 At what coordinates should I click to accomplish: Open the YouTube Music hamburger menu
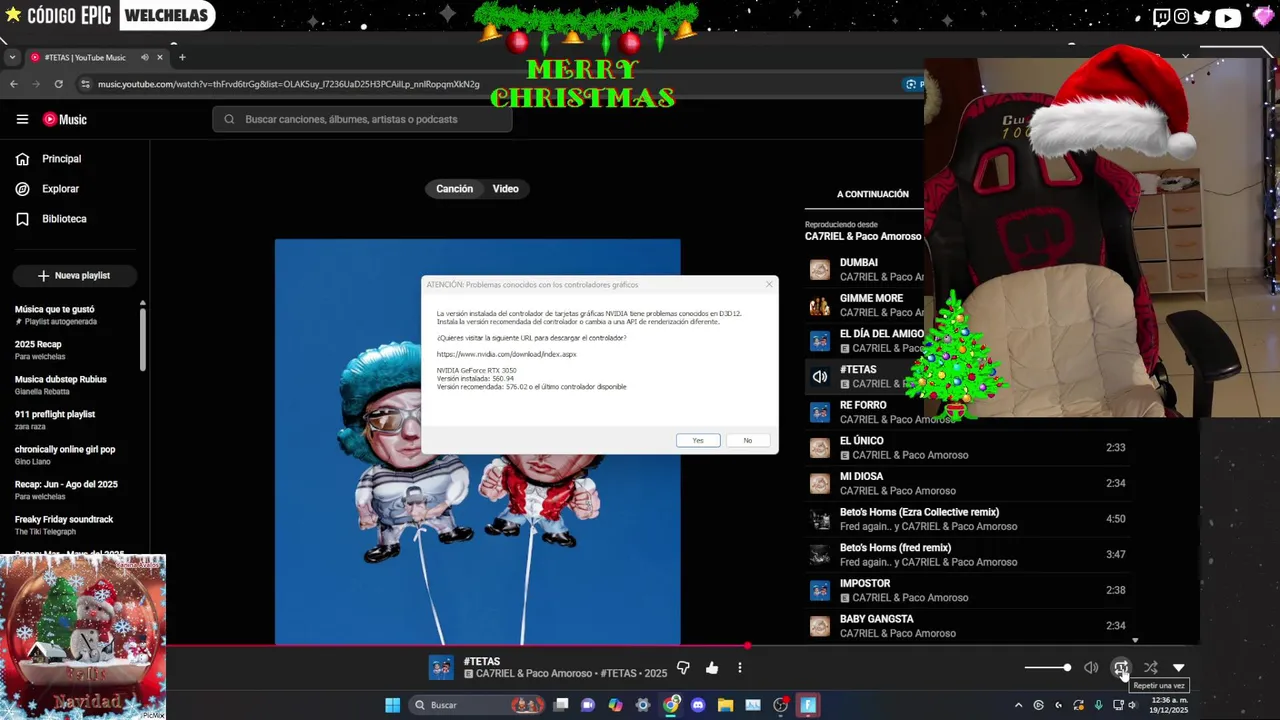tap(22, 119)
